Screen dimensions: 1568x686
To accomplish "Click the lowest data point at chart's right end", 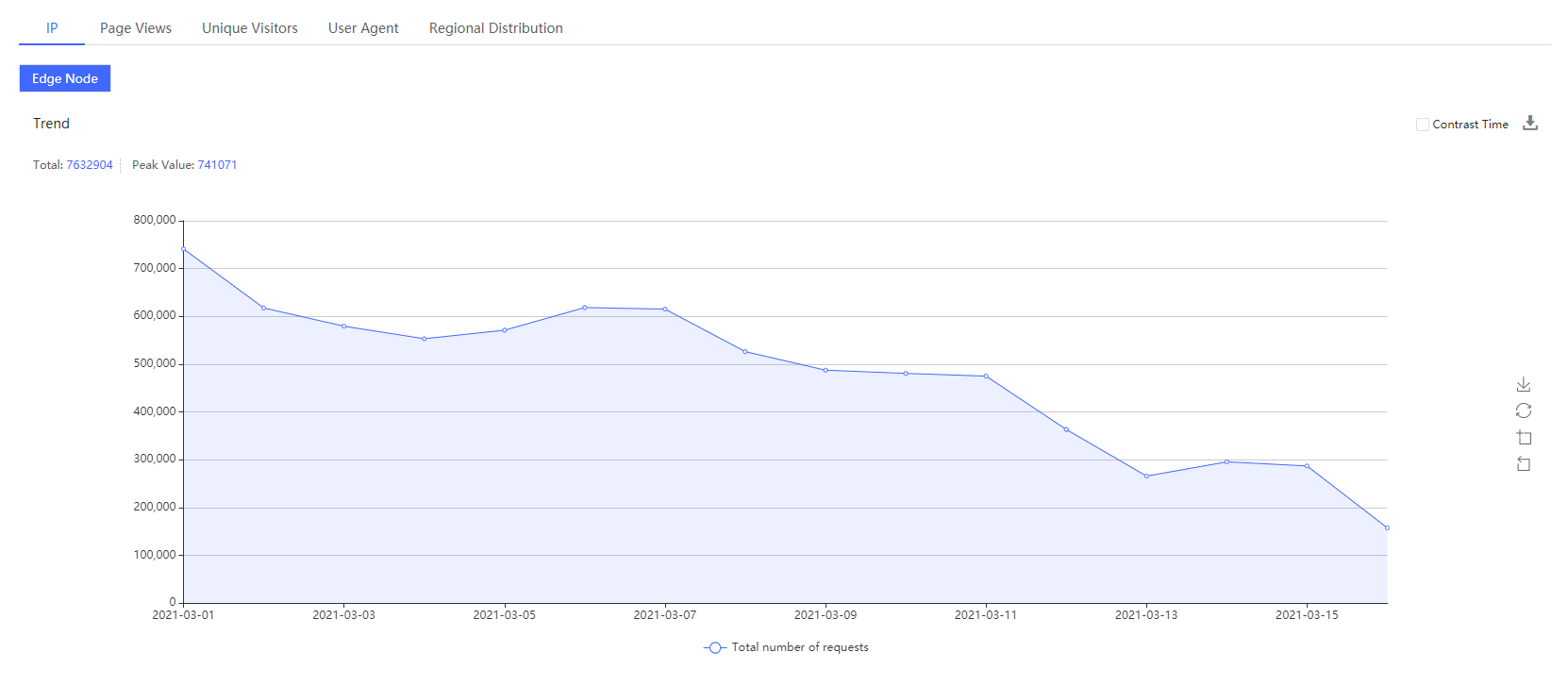I will tap(1387, 527).
